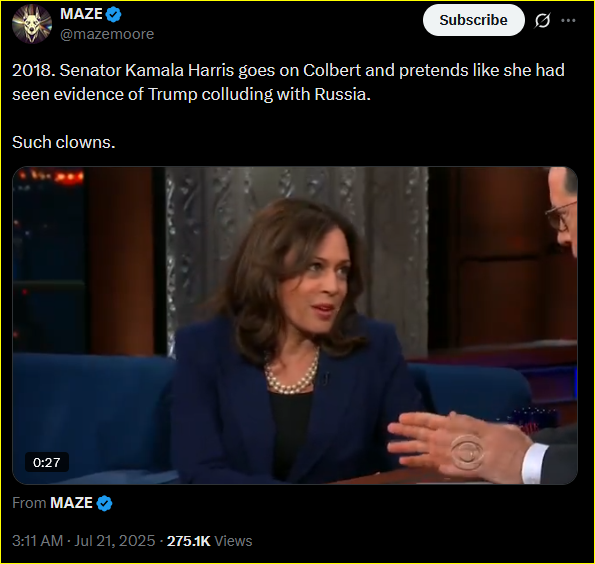Viewport: 595px width, 564px height.
Task: Open the 3:11 AM timestamp link
Action: (x=38, y=541)
